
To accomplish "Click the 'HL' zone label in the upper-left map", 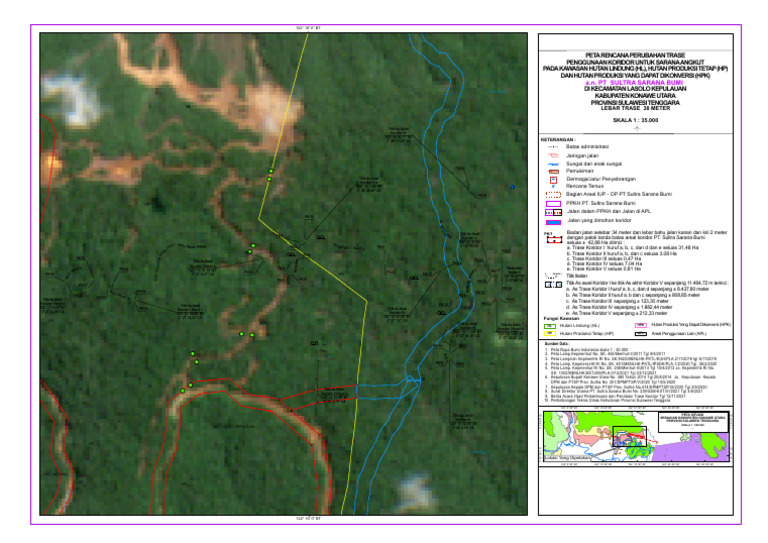I will [x=188, y=106].
